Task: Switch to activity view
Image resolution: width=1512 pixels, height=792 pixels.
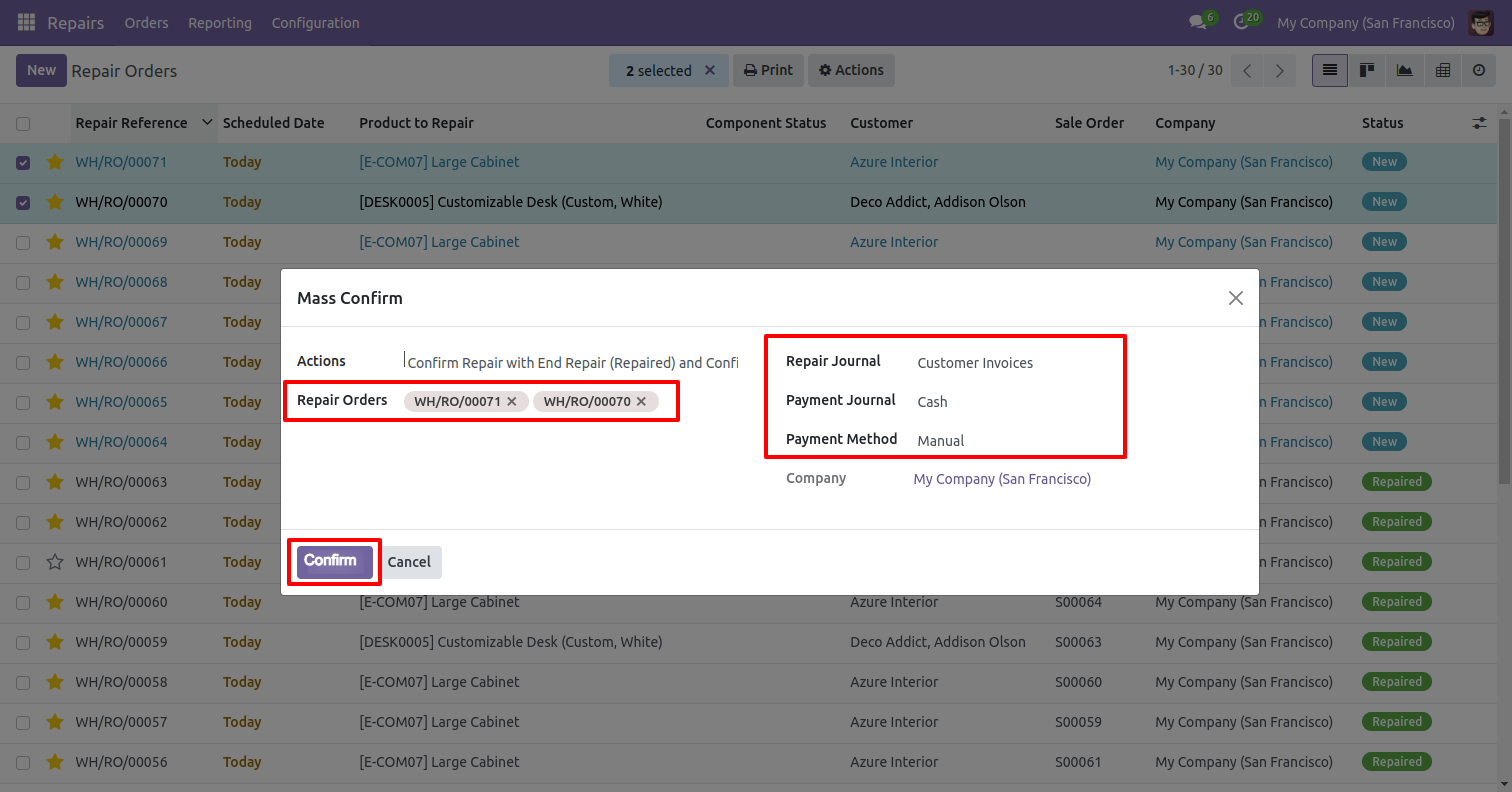Action: pos(1479,71)
